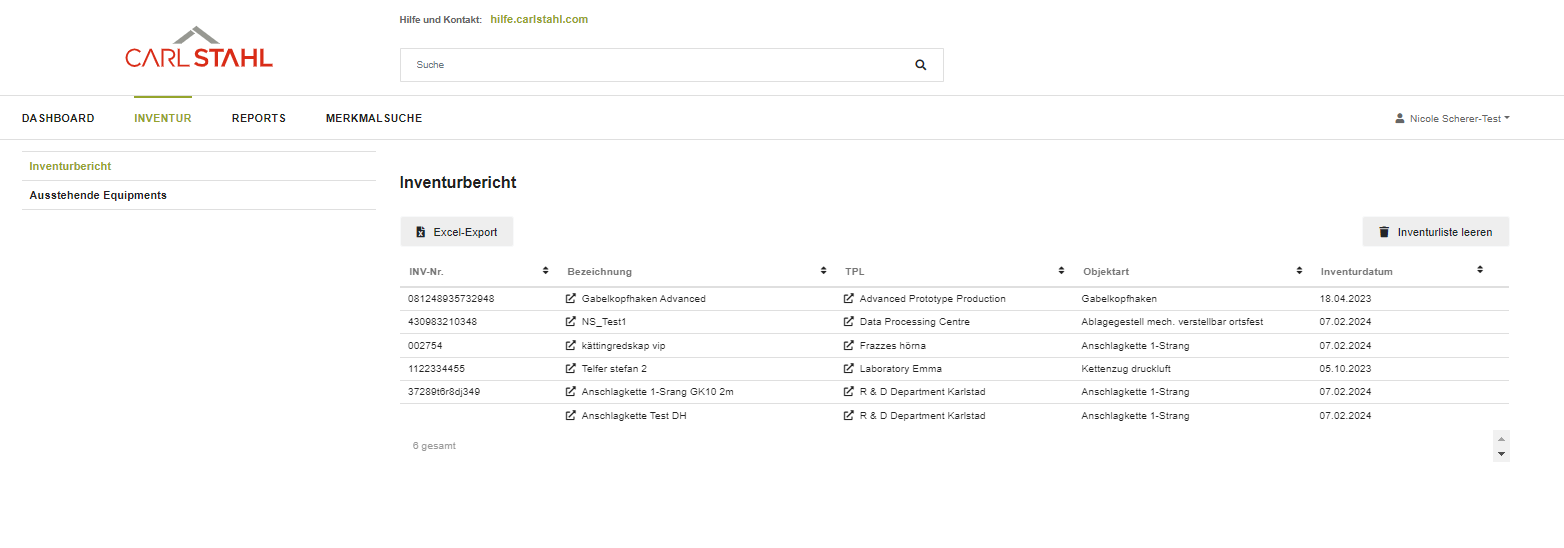
Task: Open Ausstehende Equipments in sidebar
Action: click(98, 195)
